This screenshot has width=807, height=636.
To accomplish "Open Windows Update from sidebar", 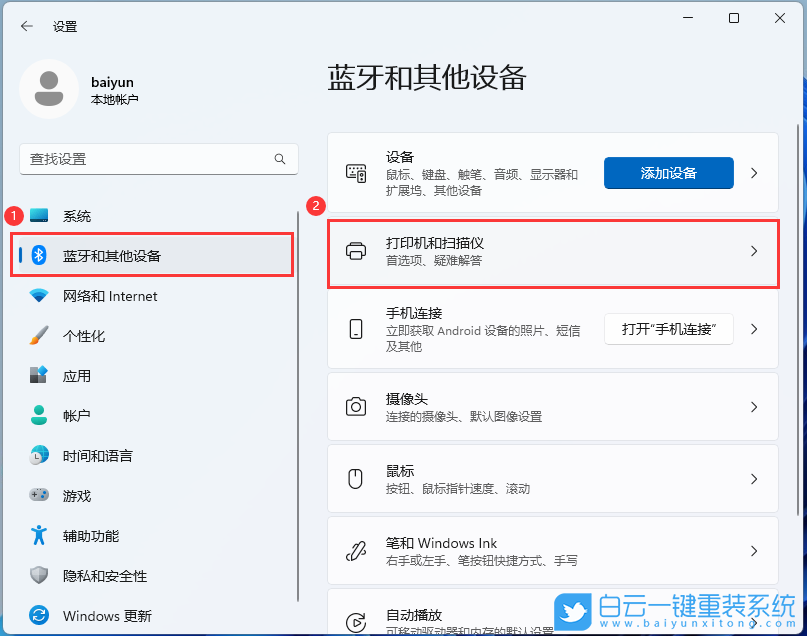I will [x=39, y=615].
